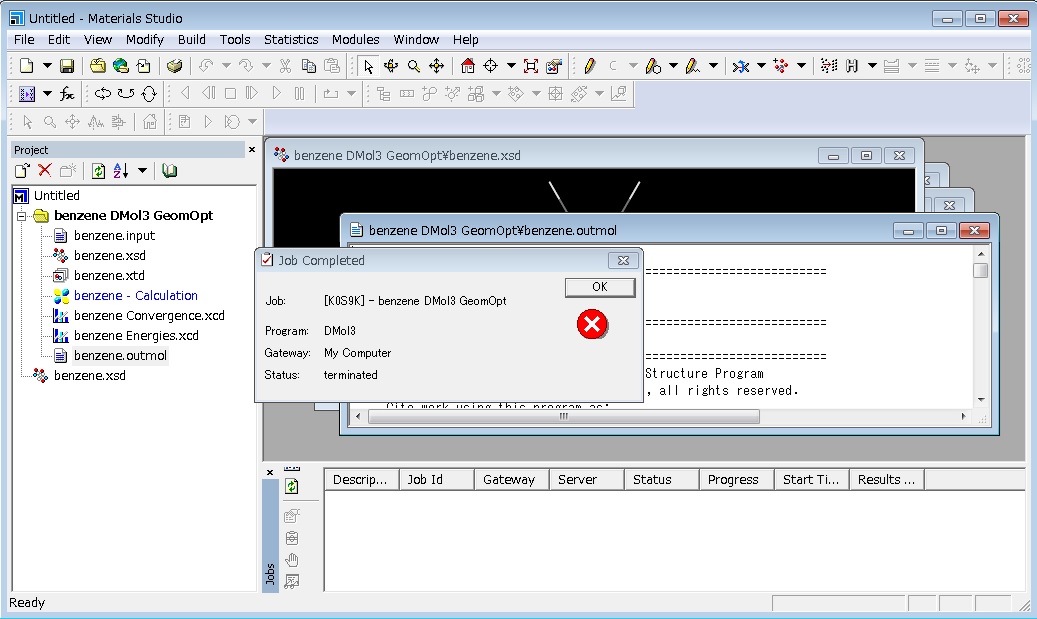Click the fx function icon
The image size is (1037, 619).
[67, 94]
